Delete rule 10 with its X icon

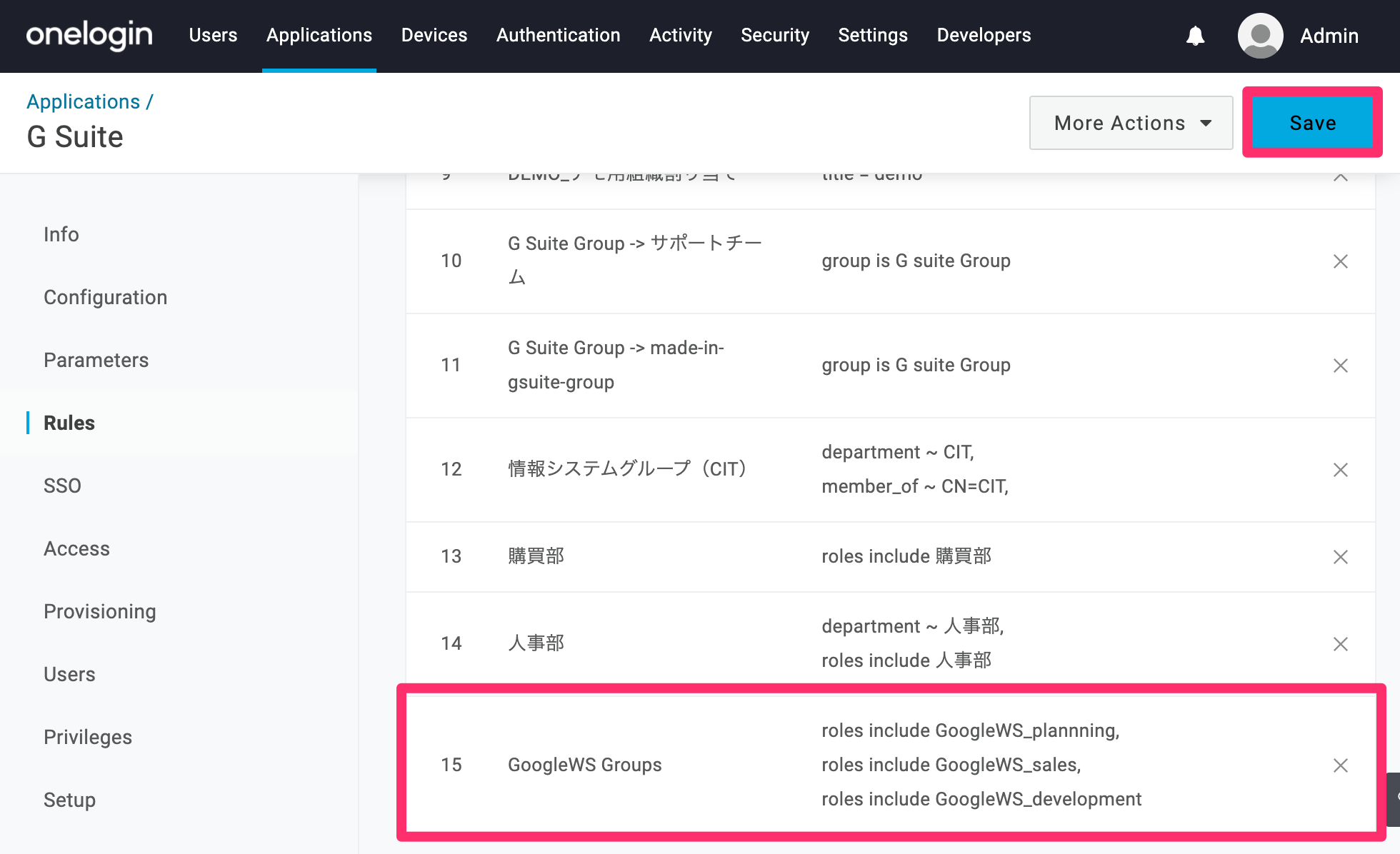point(1341,261)
